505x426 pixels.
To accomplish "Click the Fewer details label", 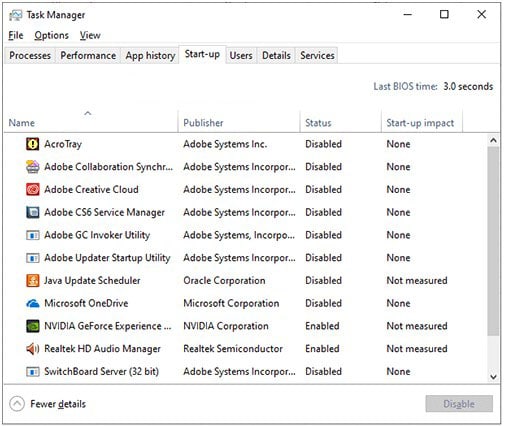I will [x=58, y=404].
